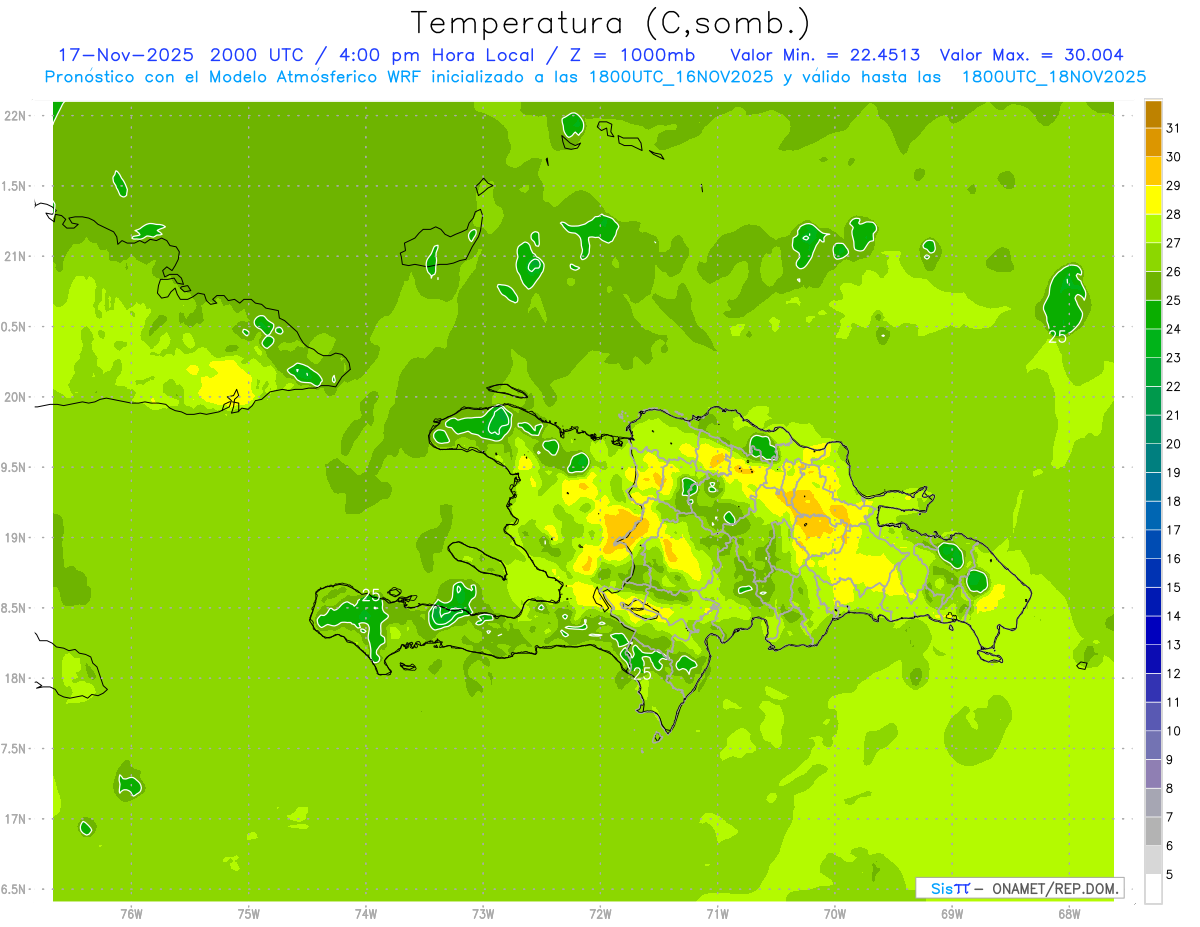Pick the blue colorbar swatch between 16 and 17

point(1153,544)
